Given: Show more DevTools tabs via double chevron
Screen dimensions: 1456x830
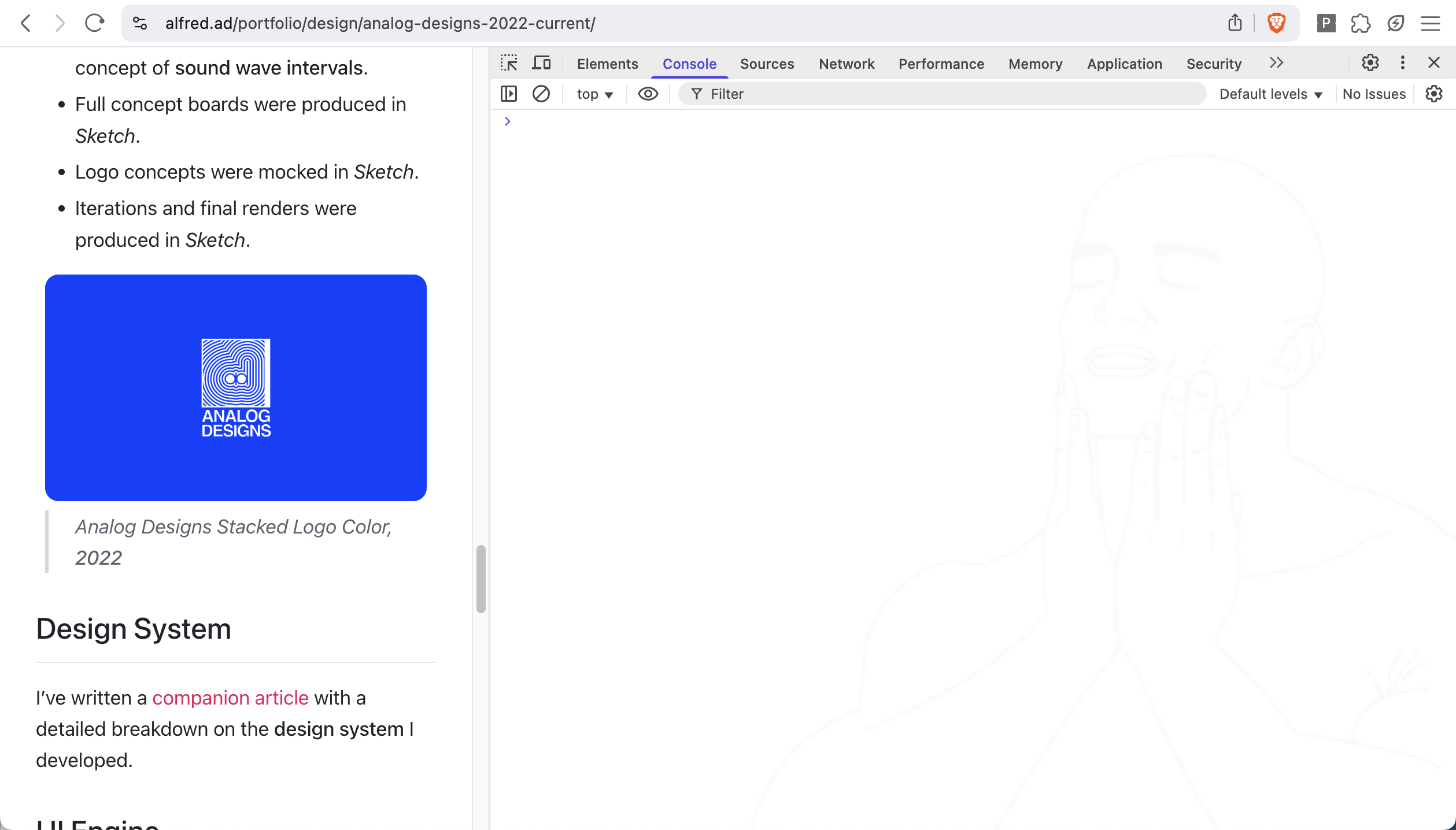Looking at the screenshot, I should (1276, 62).
